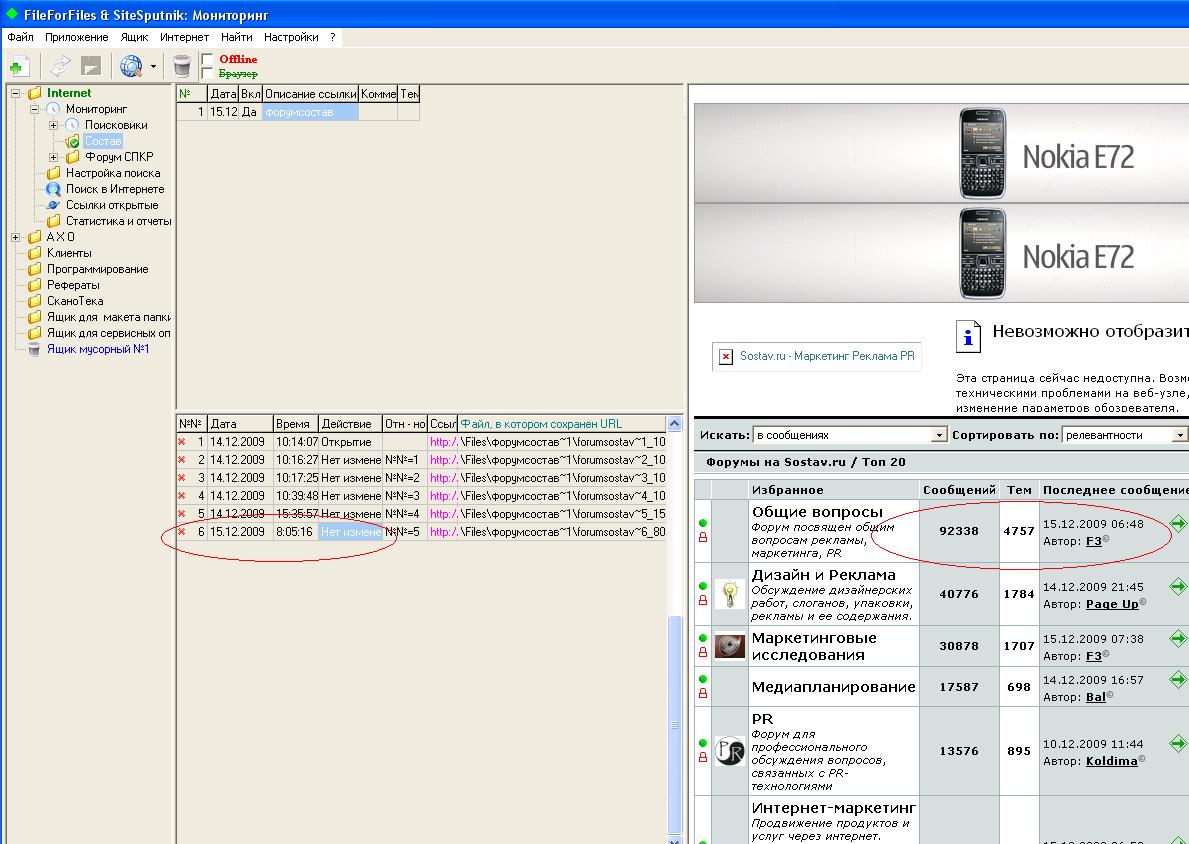Open the dropdown arrow next to globe search icon
The image size is (1189, 844).
click(153, 67)
